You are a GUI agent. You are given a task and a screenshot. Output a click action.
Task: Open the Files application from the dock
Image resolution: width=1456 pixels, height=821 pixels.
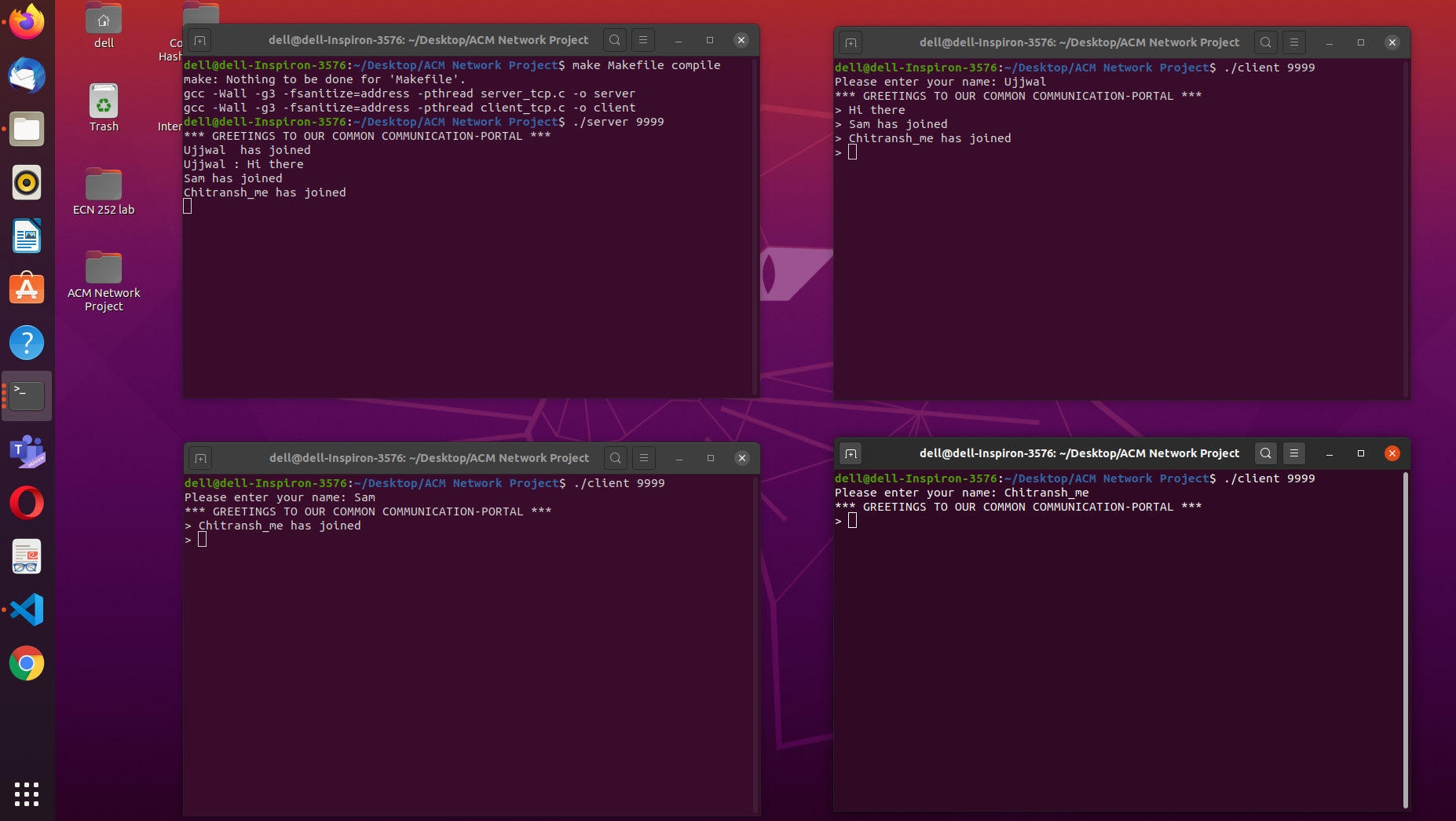(27, 129)
